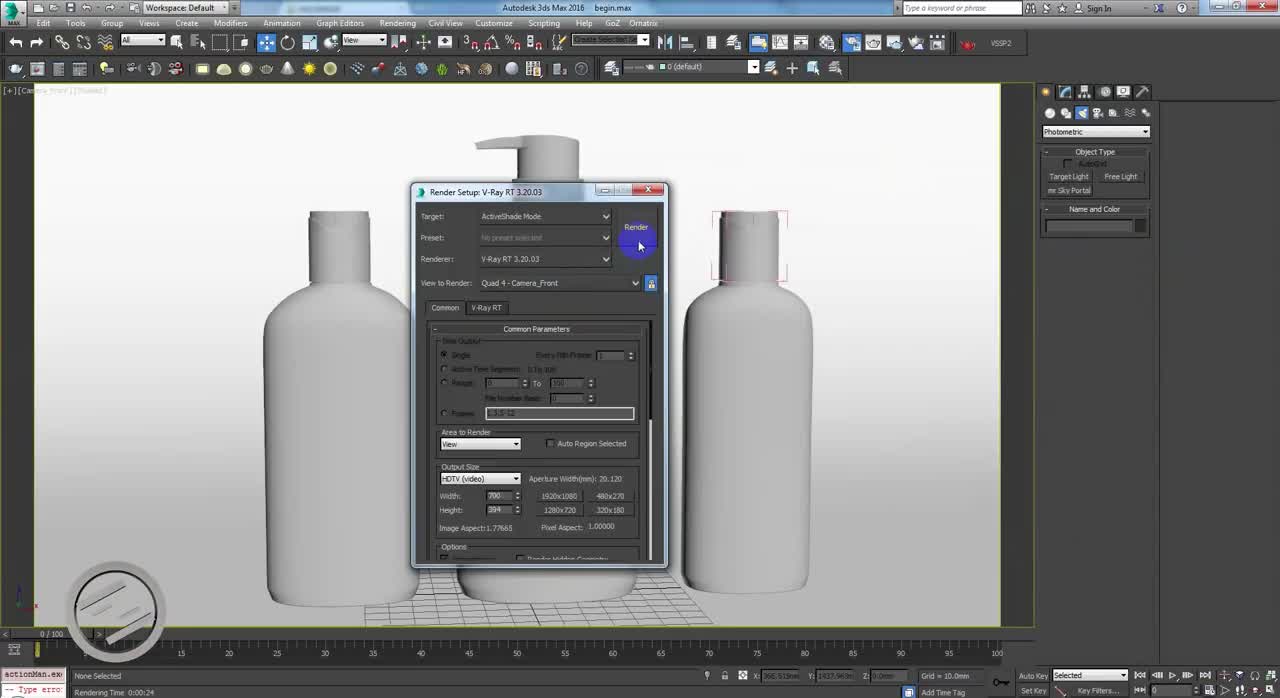Switch to the Common tab
Viewport: 1280px width, 698px height.
click(445, 308)
